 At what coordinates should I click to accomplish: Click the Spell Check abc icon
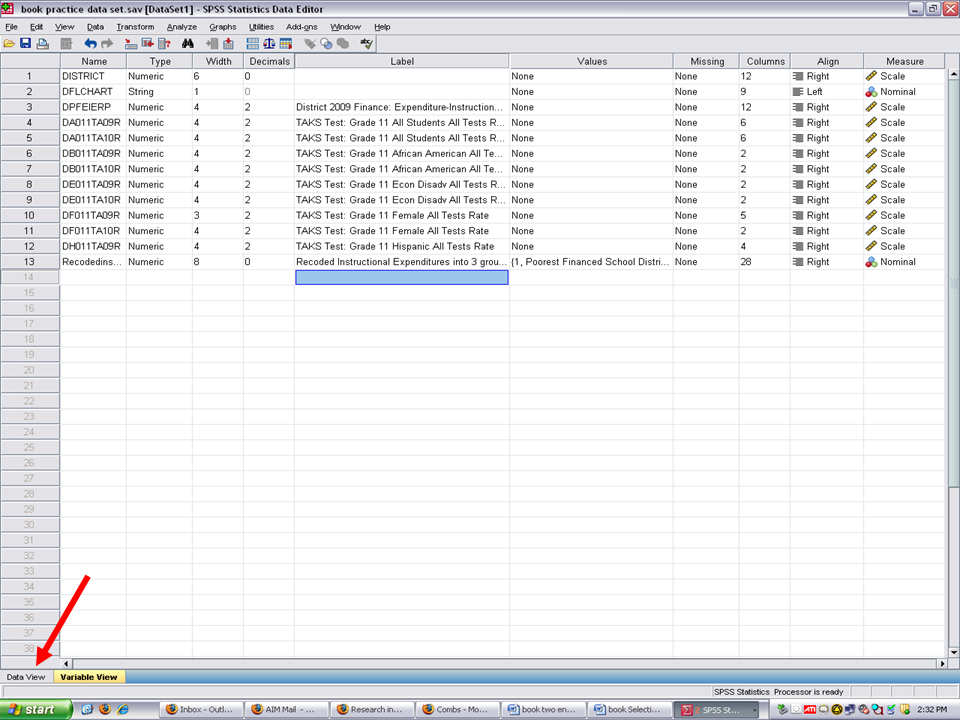tap(366, 44)
